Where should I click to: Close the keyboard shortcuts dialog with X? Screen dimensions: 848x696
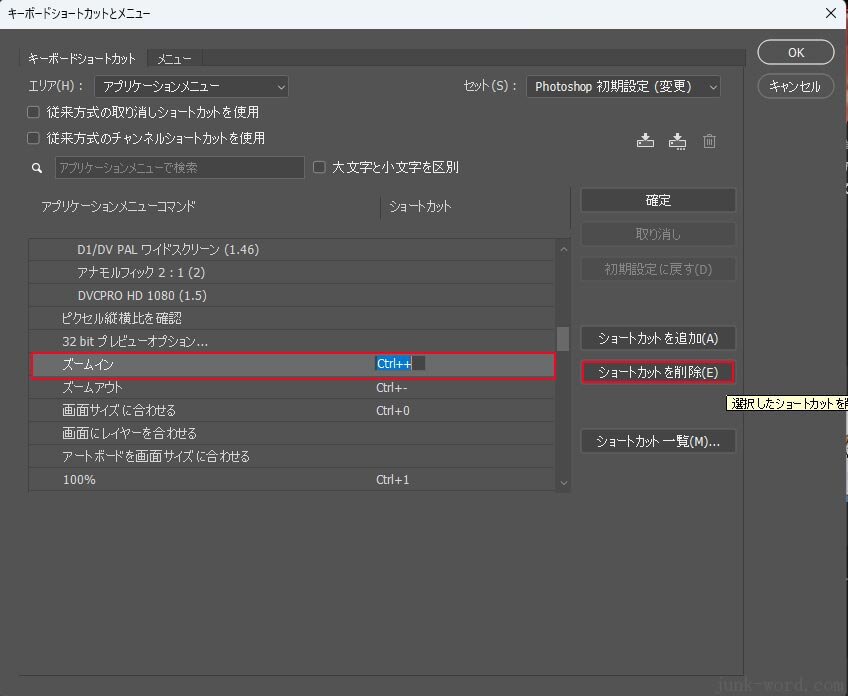830,13
